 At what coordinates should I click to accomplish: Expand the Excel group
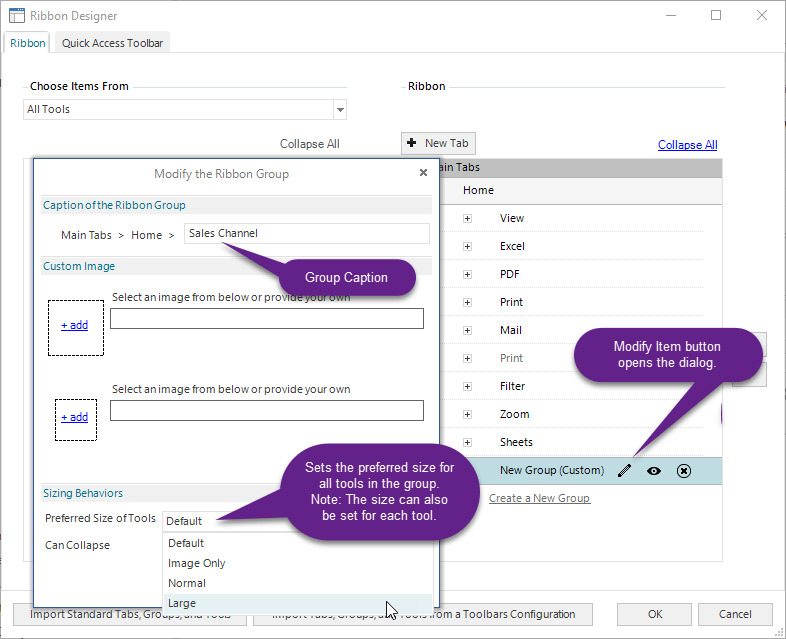[467, 247]
